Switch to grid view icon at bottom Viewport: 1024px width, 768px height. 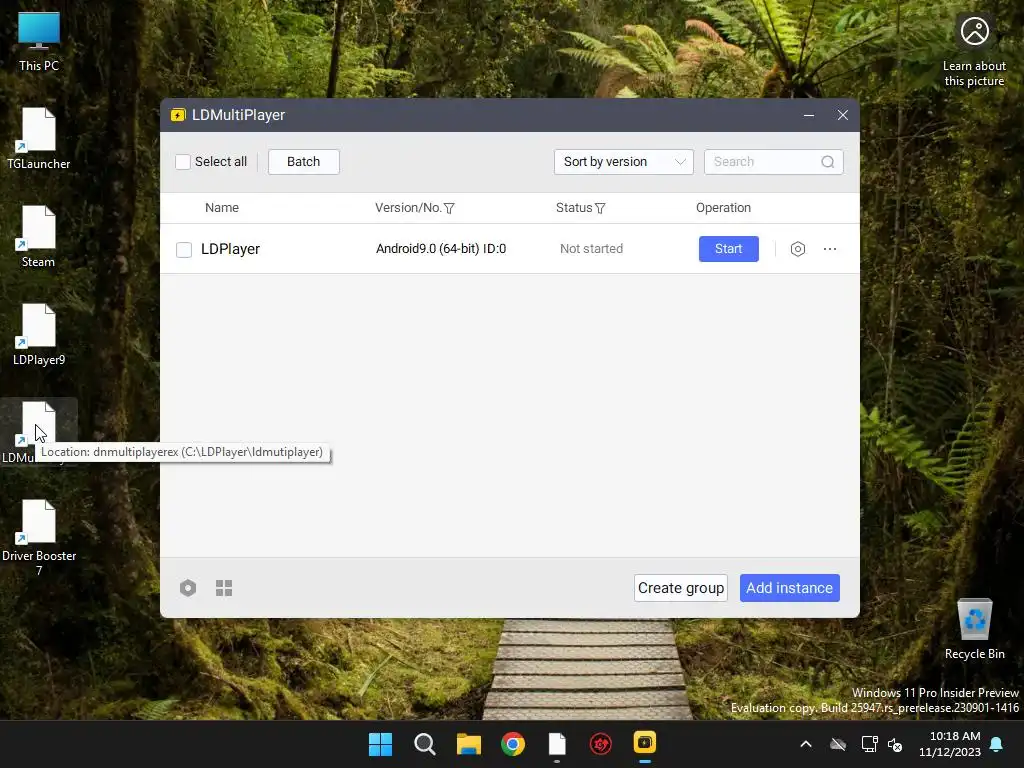pyautogui.click(x=224, y=588)
